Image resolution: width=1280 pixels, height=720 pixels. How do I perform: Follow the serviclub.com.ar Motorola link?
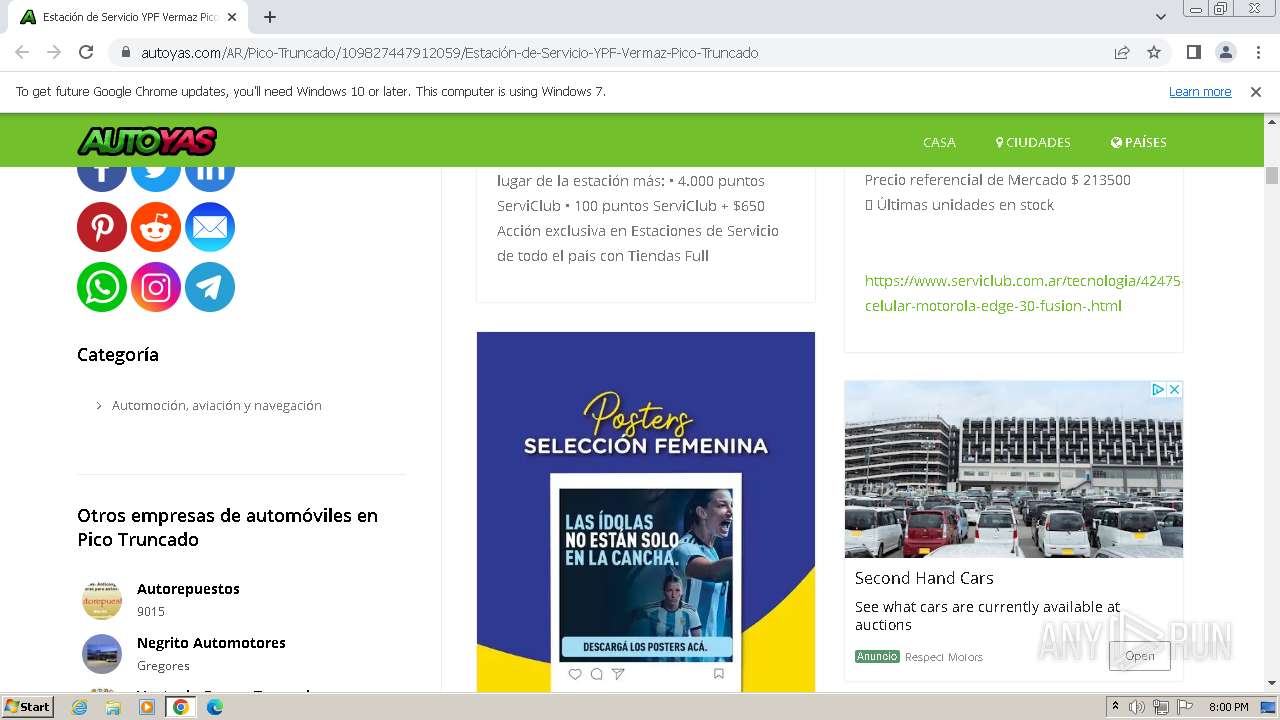(1024, 293)
